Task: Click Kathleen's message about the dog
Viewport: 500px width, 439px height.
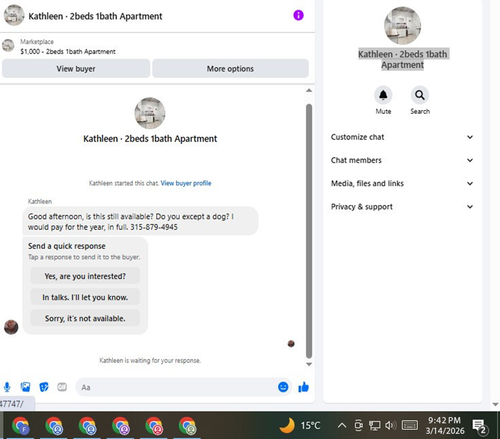Action: [x=140, y=221]
